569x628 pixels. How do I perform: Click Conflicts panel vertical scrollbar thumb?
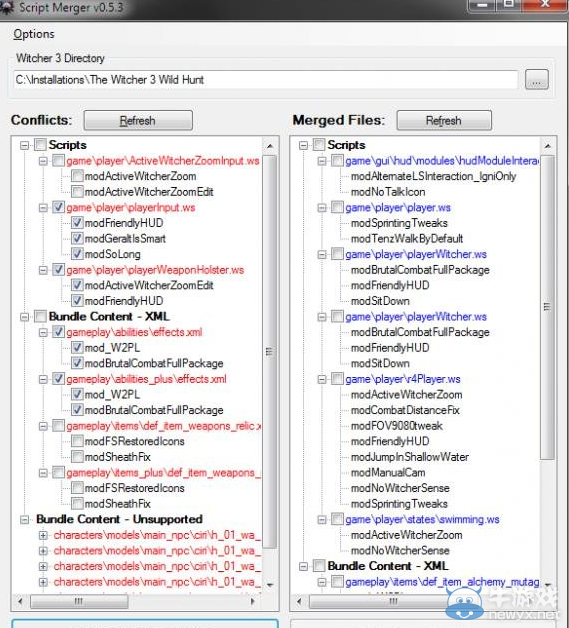270,352
